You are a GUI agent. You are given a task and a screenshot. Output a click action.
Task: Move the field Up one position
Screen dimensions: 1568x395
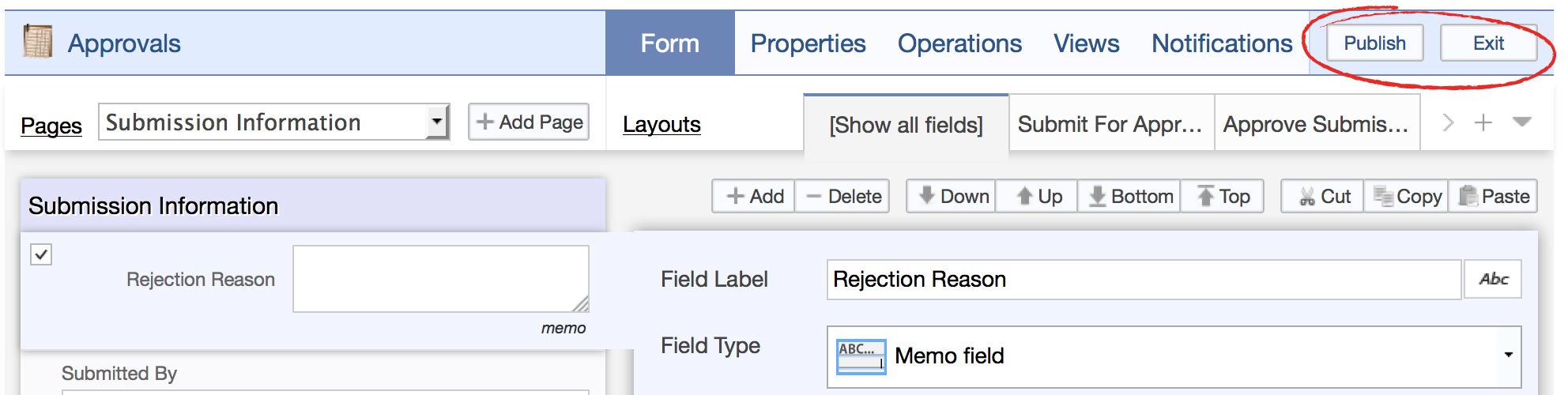(1036, 197)
